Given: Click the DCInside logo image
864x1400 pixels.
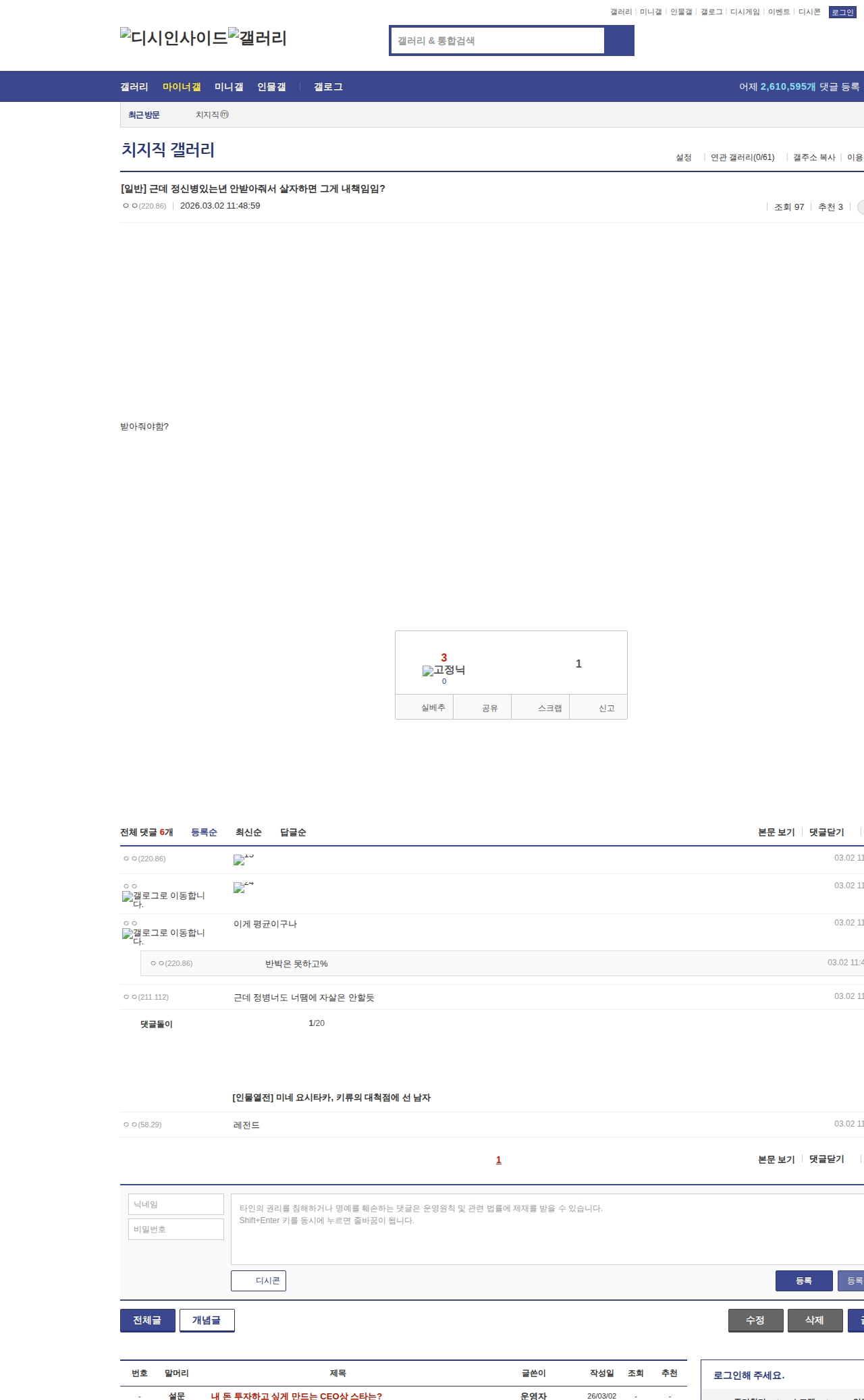Looking at the screenshot, I should tap(173, 38).
